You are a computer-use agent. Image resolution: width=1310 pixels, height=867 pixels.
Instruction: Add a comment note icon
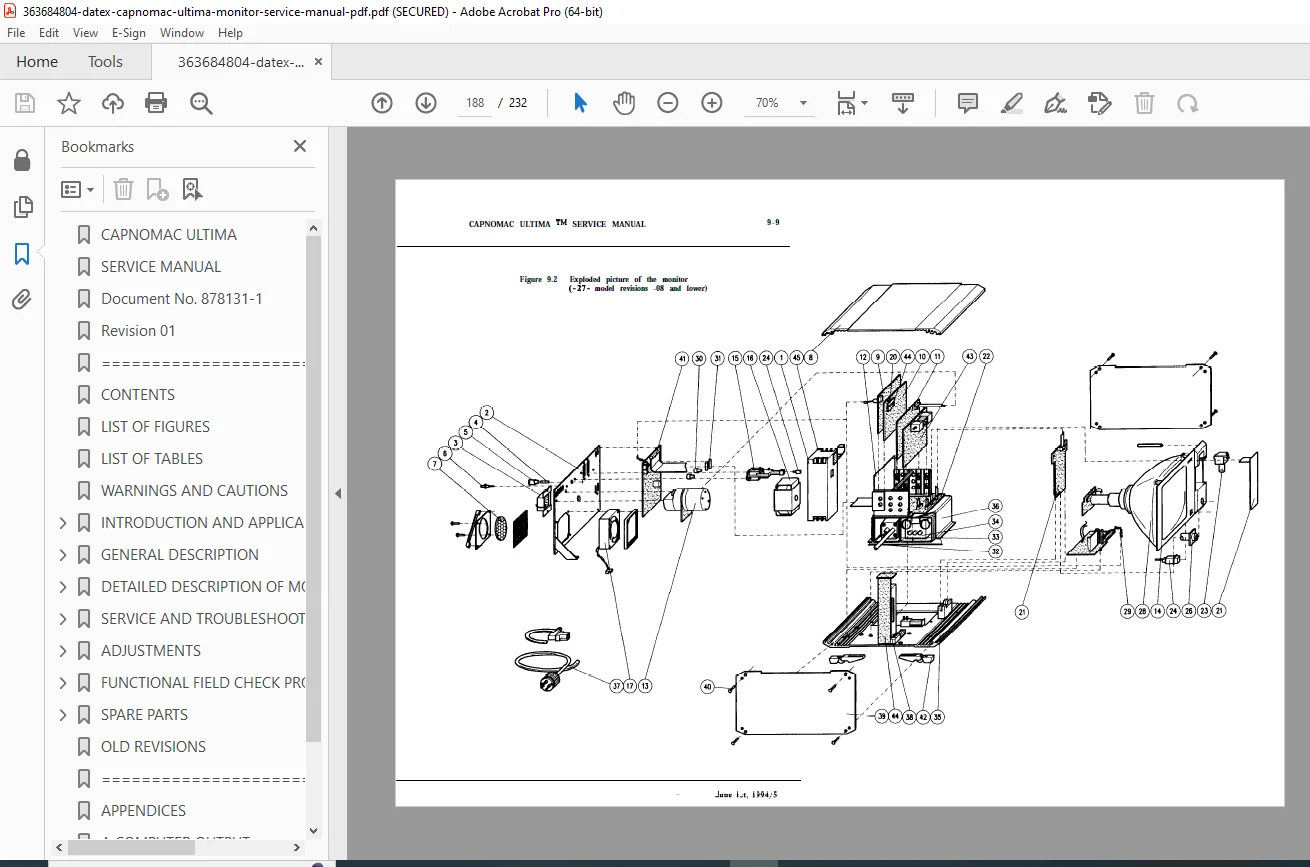coord(967,103)
